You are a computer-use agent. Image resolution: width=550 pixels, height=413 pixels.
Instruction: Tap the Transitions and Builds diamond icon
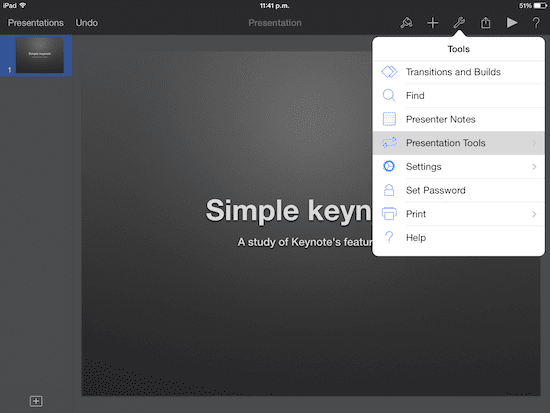click(389, 72)
